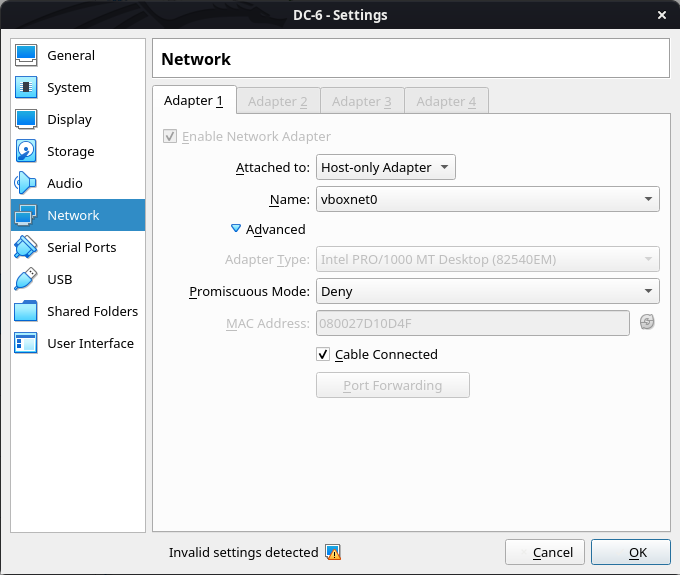Screen dimensions: 680x575
Task: Switch to the Adapter 1 tab
Action: coord(194,101)
